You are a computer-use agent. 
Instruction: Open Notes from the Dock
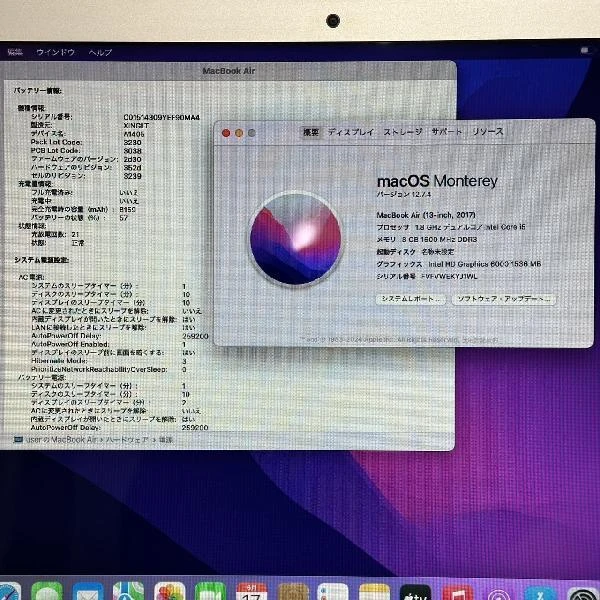coord(374,591)
